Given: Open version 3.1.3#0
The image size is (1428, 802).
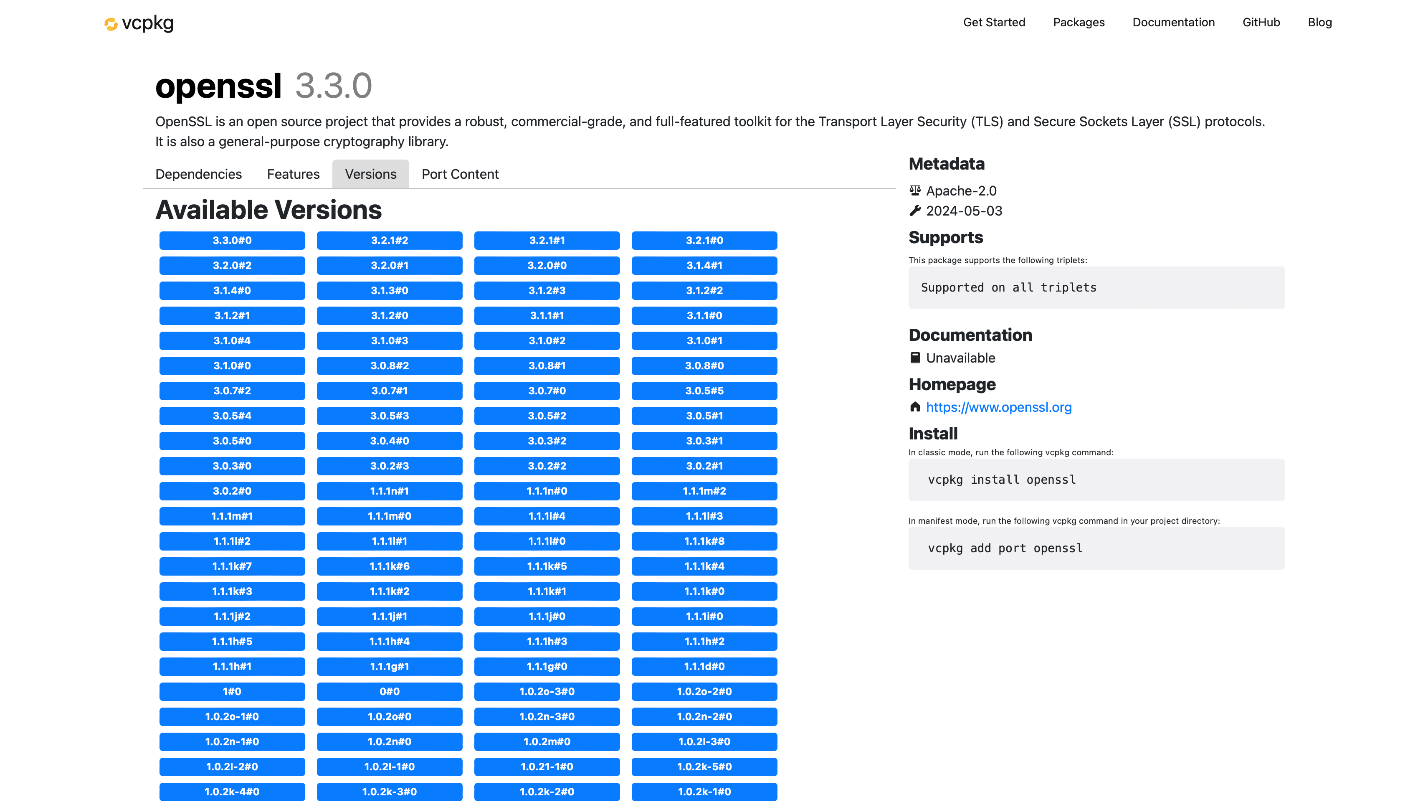Looking at the screenshot, I should pos(390,291).
